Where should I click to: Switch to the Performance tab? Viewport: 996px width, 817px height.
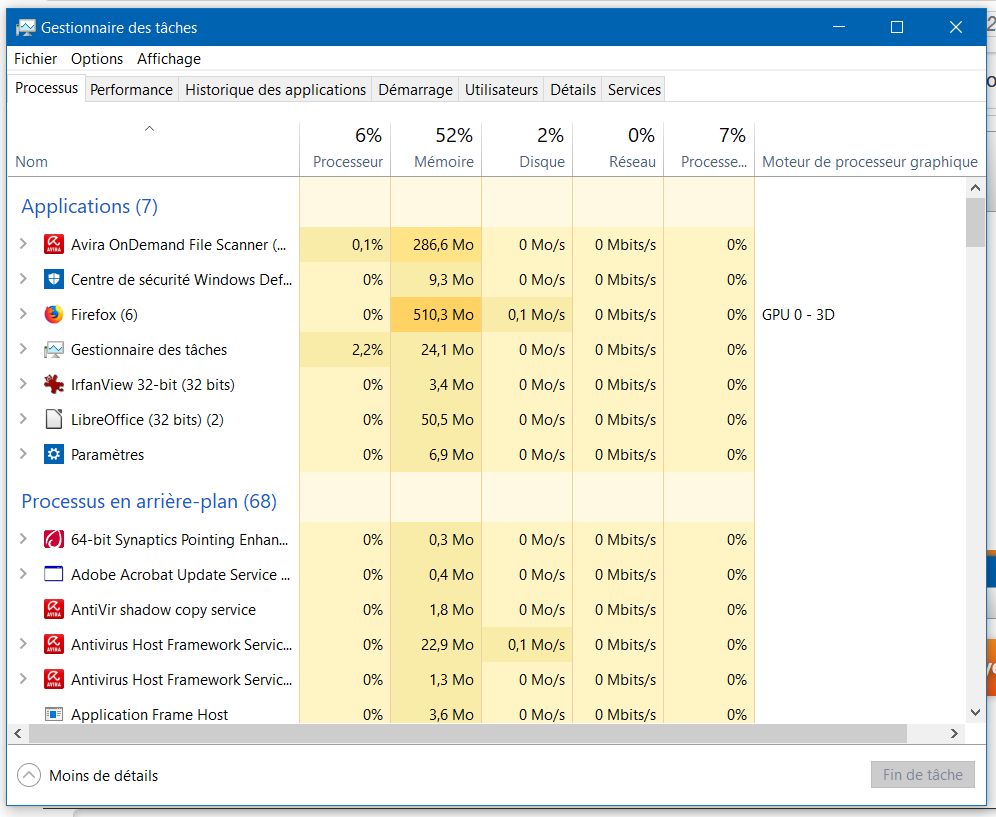[x=131, y=90]
